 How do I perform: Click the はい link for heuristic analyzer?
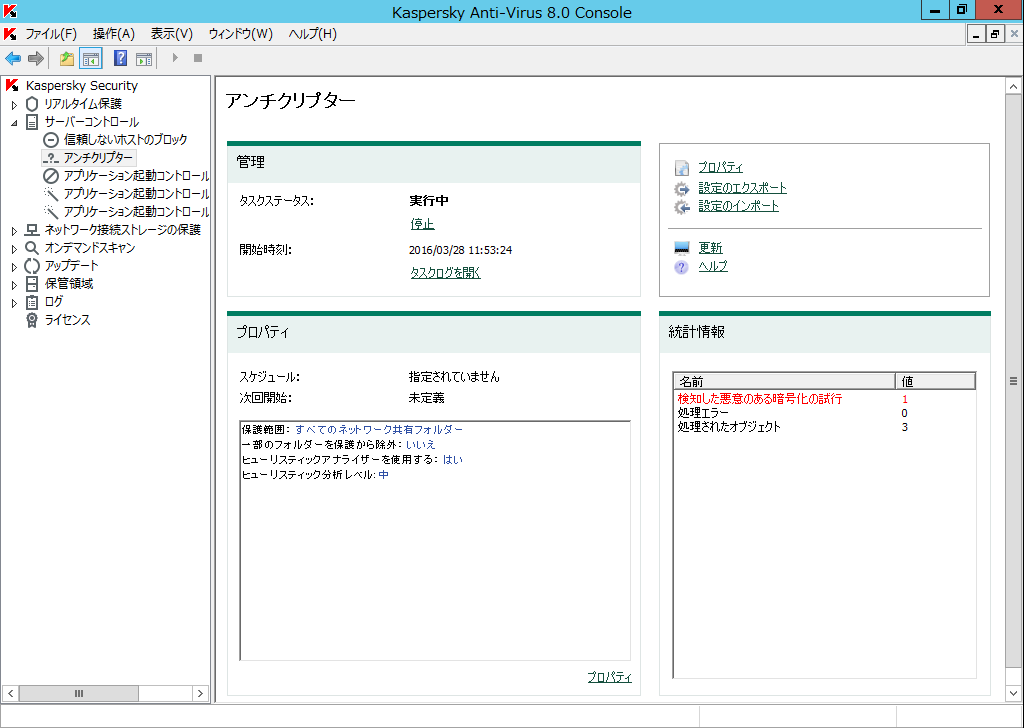(453, 460)
